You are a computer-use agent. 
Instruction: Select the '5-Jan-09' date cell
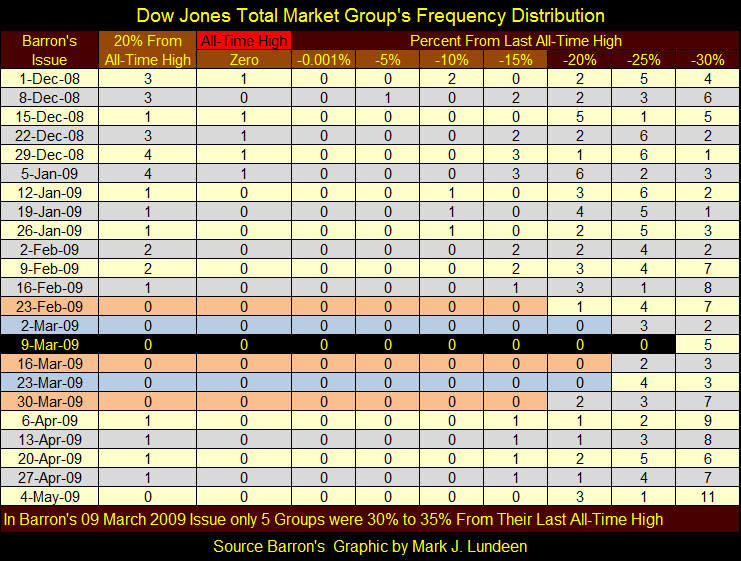[50, 173]
